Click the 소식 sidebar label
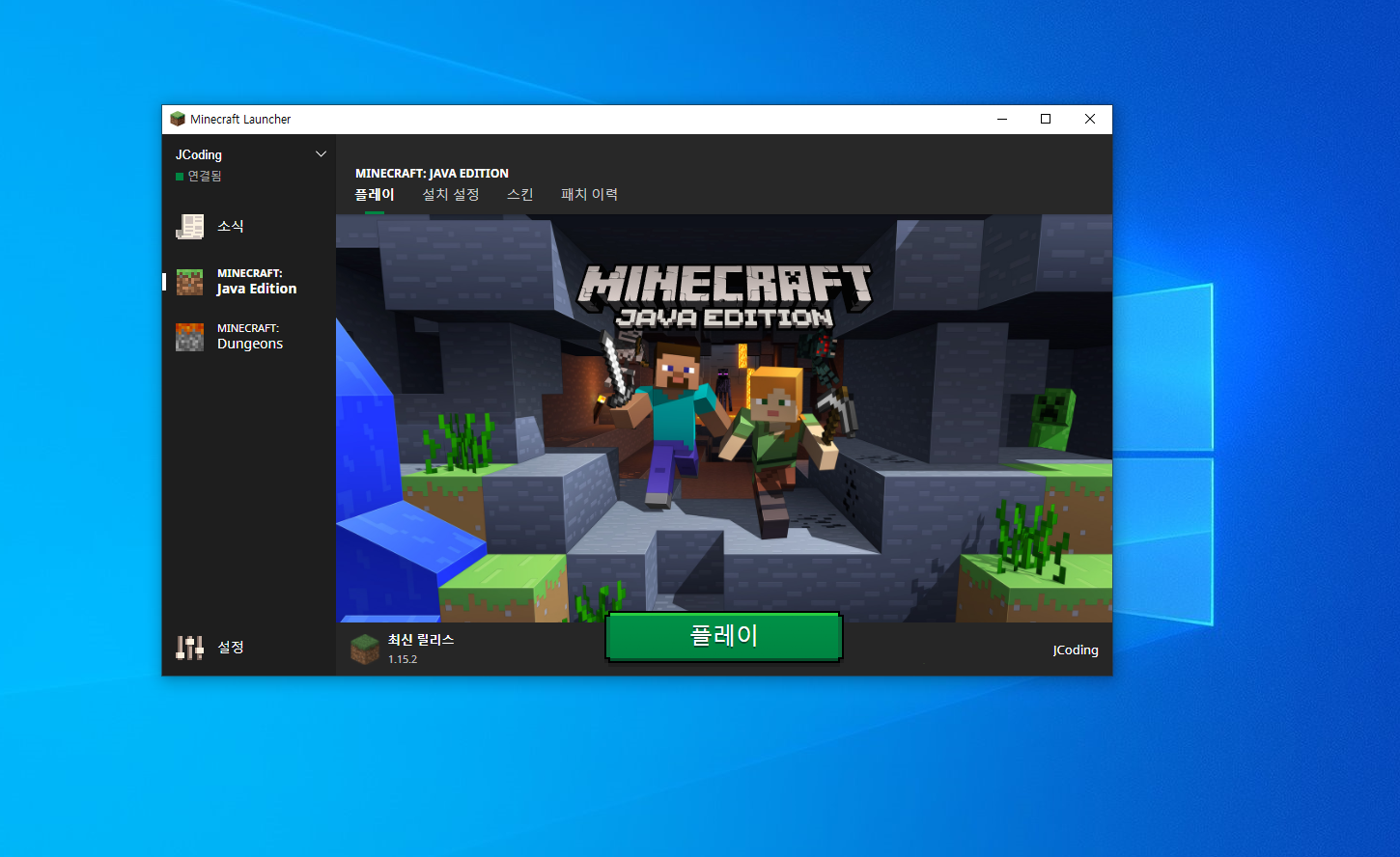This screenshot has width=1400, height=857. [x=231, y=226]
